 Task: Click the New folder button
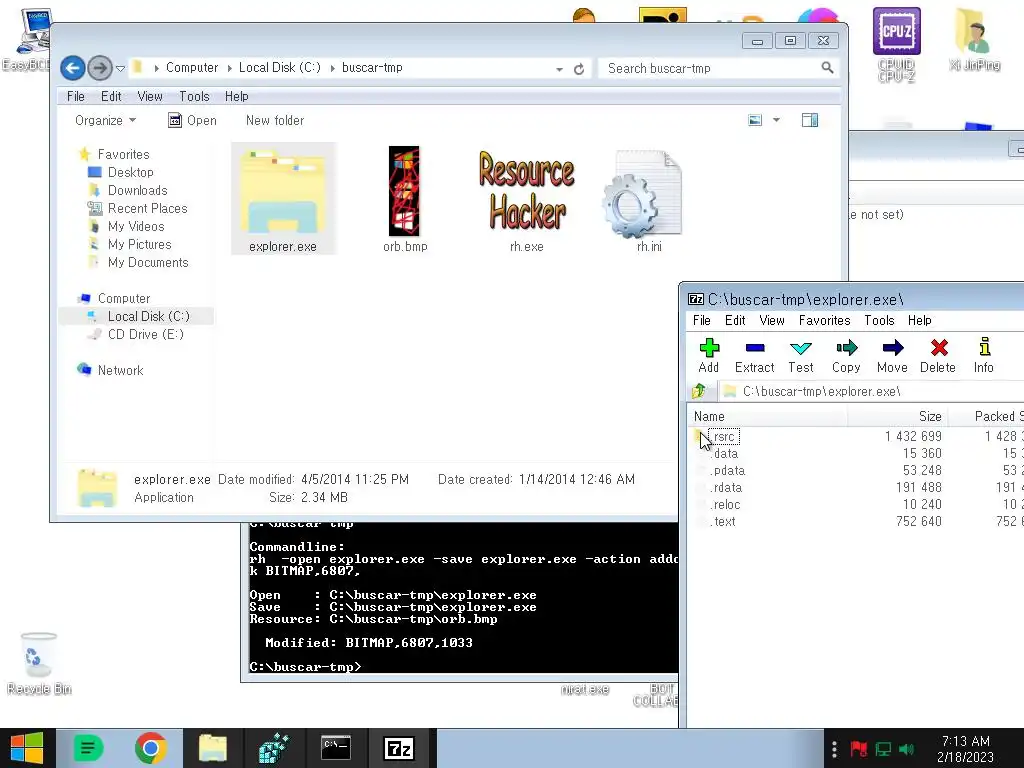[x=275, y=120]
